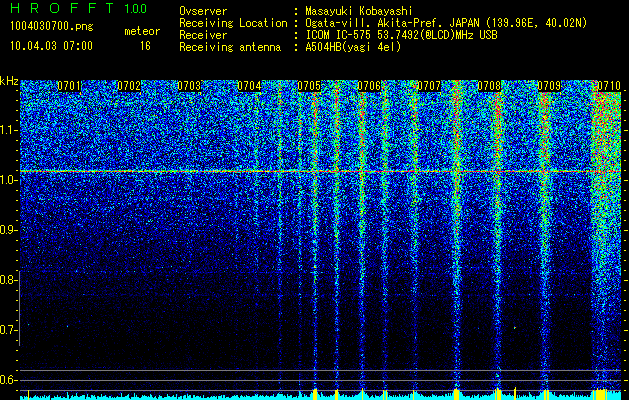Image resolution: width=629 pixels, height=400 pixels.
Task: Click the timestamp 10.04.03 07:00
Action: pos(51,46)
